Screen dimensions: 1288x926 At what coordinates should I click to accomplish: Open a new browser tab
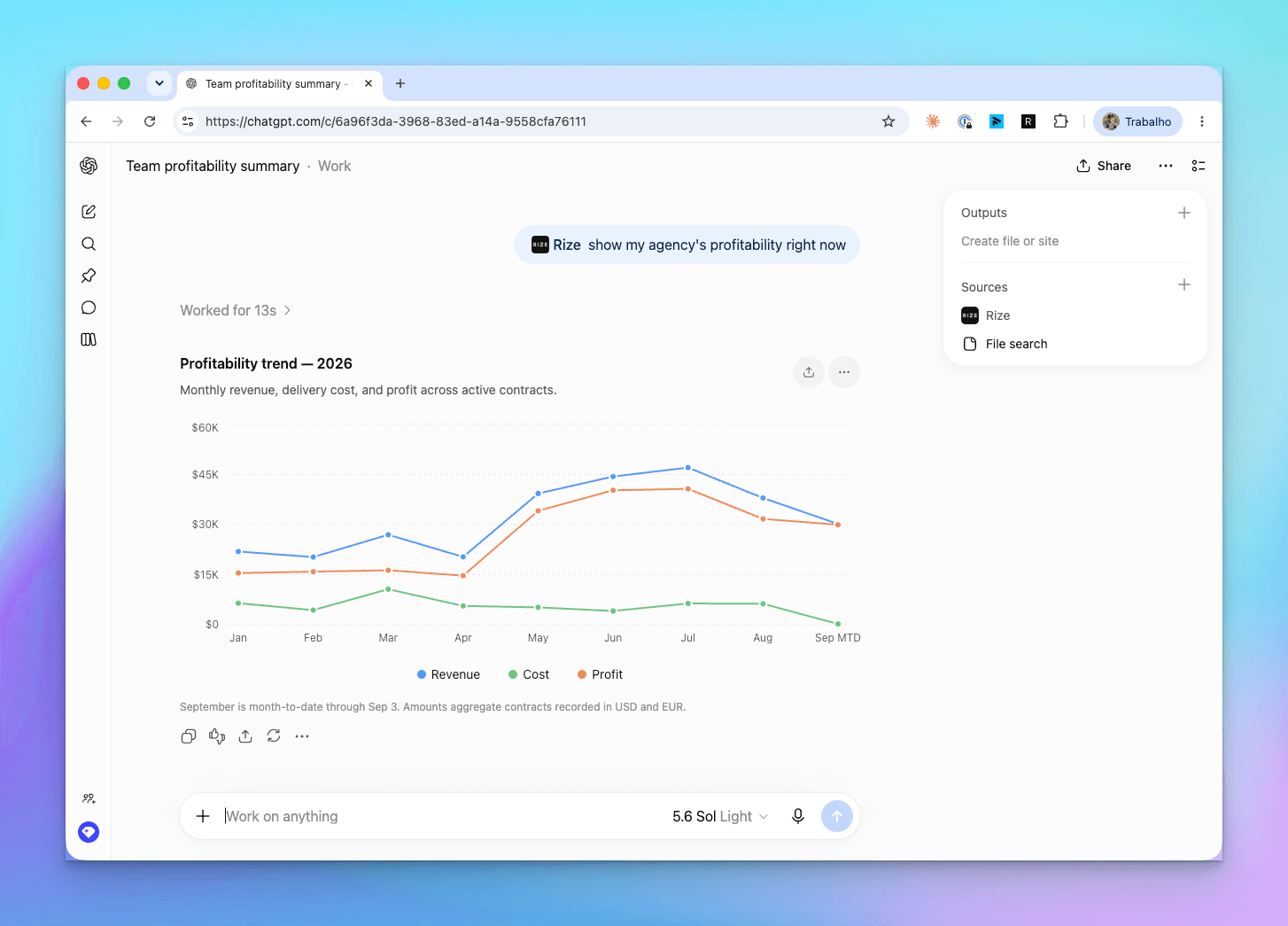click(x=400, y=83)
